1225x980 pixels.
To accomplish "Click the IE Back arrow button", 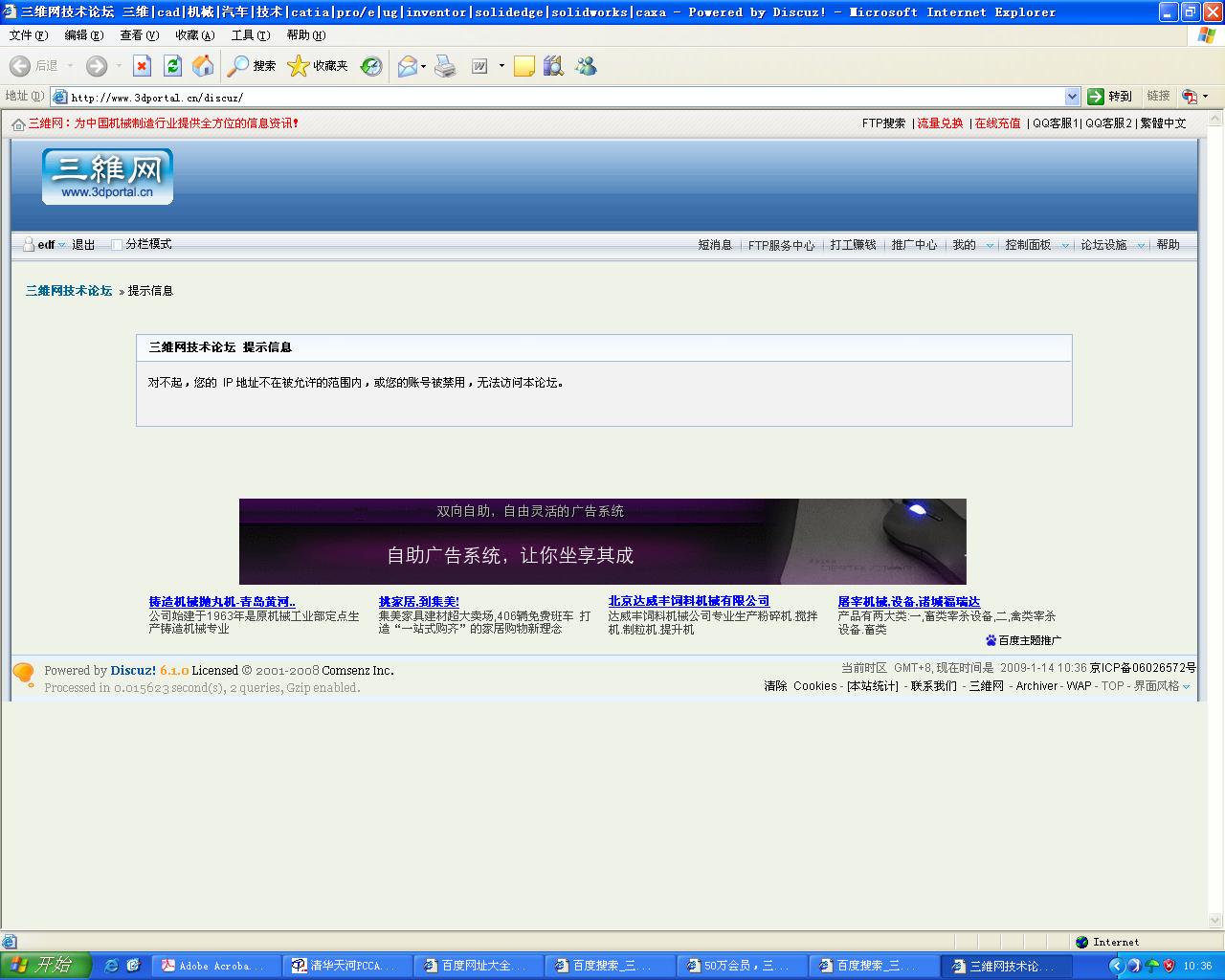I will pyautogui.click(x=20, y=65).
